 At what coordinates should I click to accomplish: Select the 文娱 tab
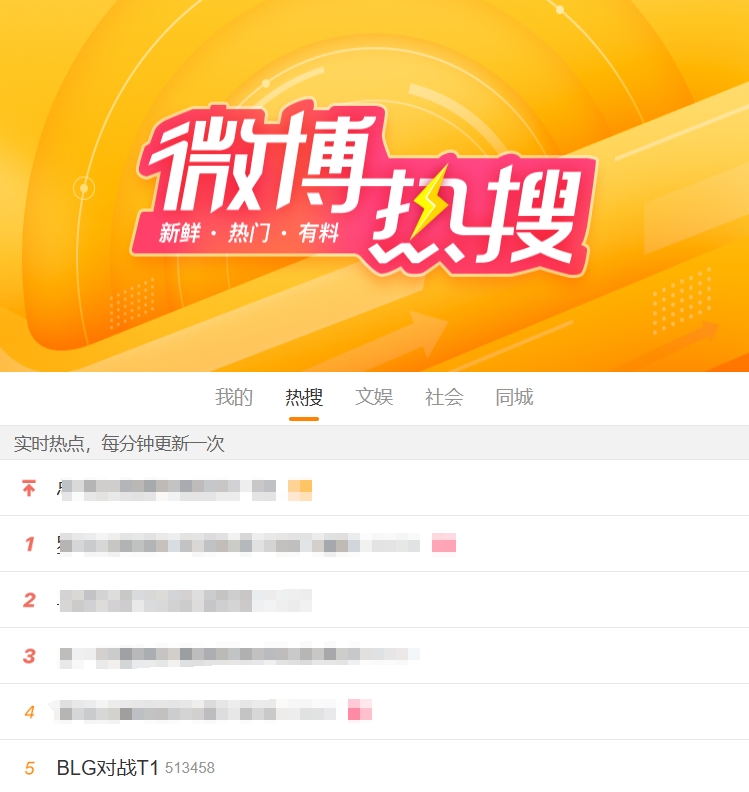(x=374, y=397)
